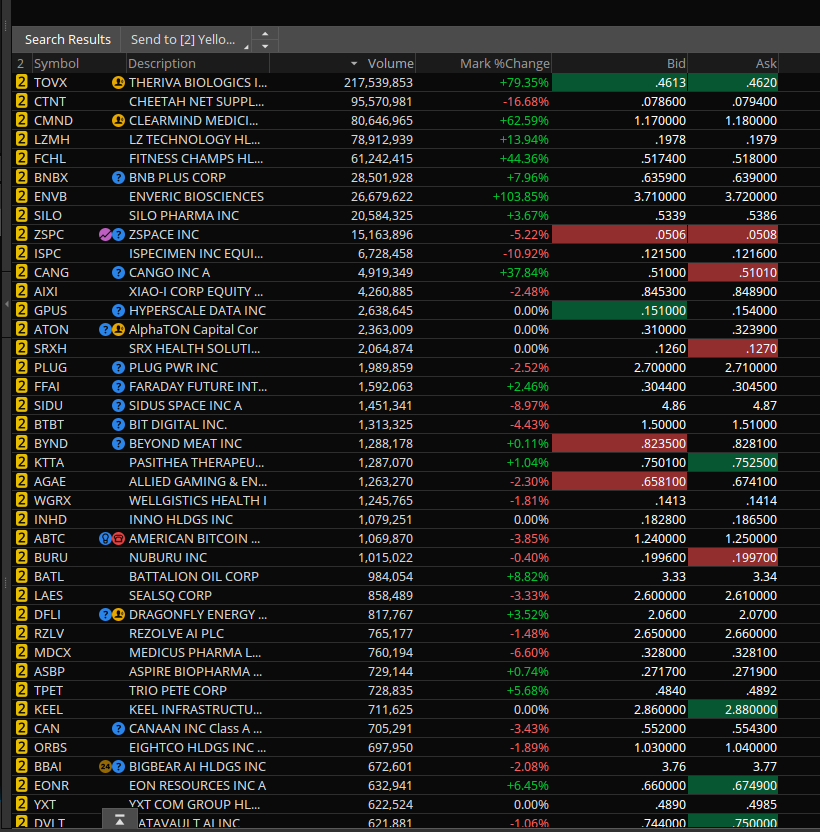Click the blue question icon beside BIT DIGITAL INC.
Viewport: 820px width, 832px height.
point(118,424)
